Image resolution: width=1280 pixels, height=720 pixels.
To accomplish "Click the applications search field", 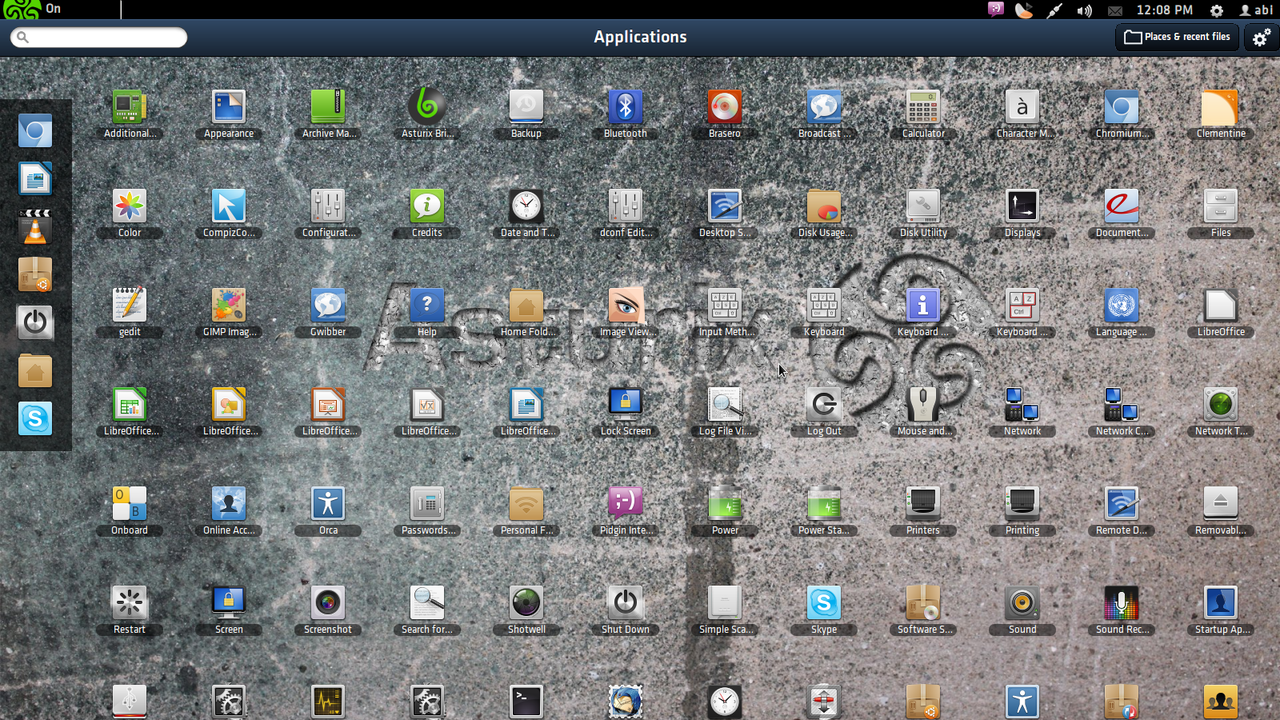I will 99,37.
